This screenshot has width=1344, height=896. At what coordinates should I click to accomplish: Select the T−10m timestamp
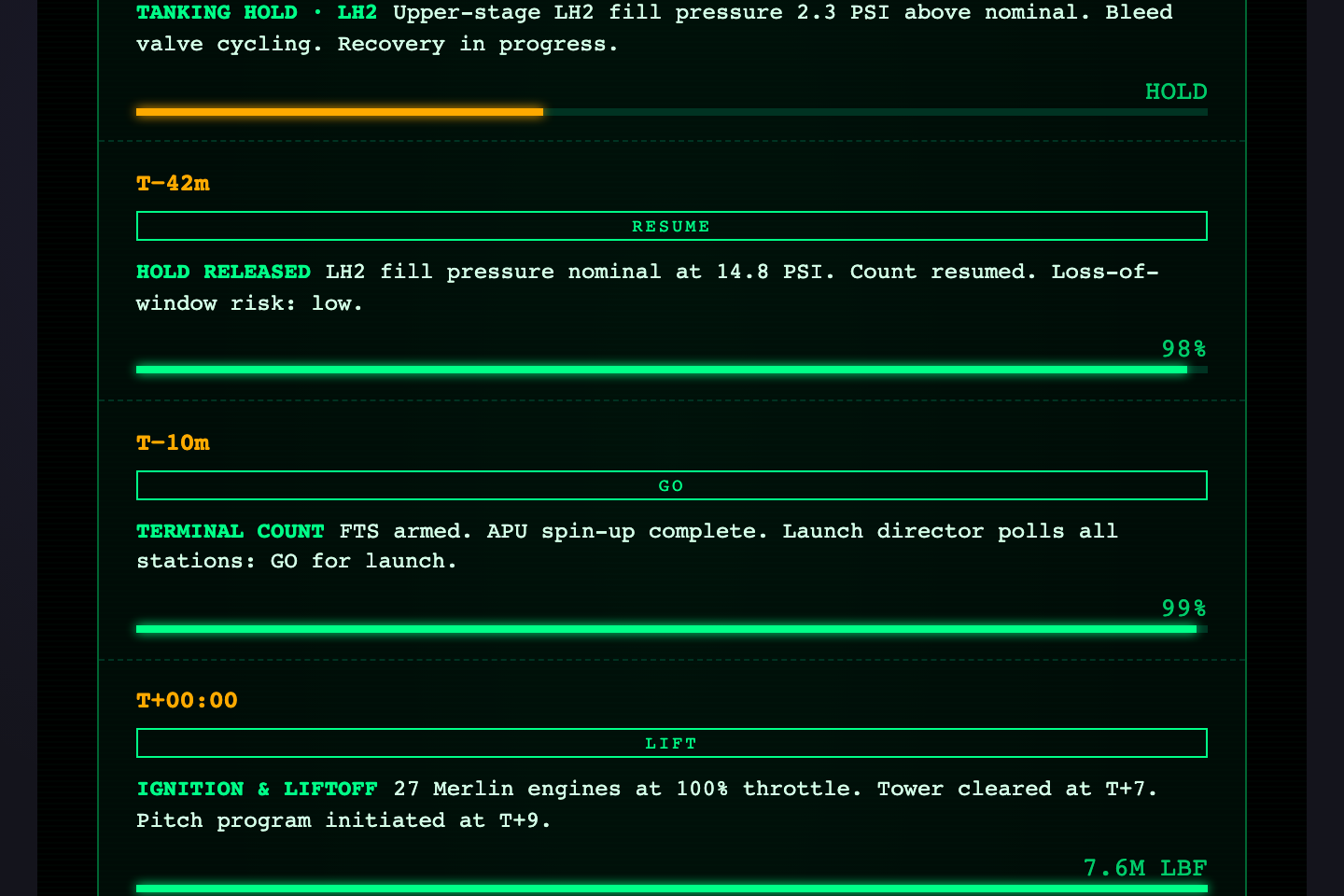[173, 442]
